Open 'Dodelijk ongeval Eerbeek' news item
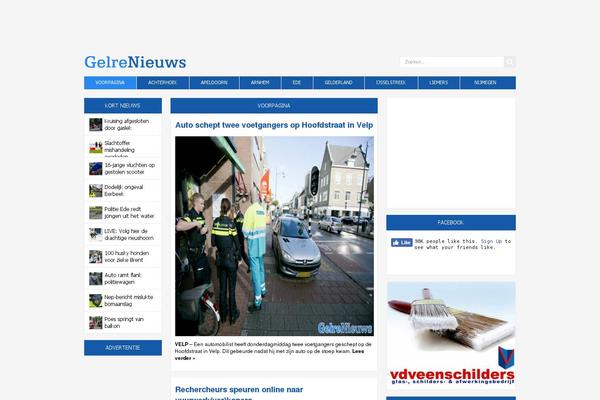Image resolution: width=600 pixels, height=400 pixels. 124,191
